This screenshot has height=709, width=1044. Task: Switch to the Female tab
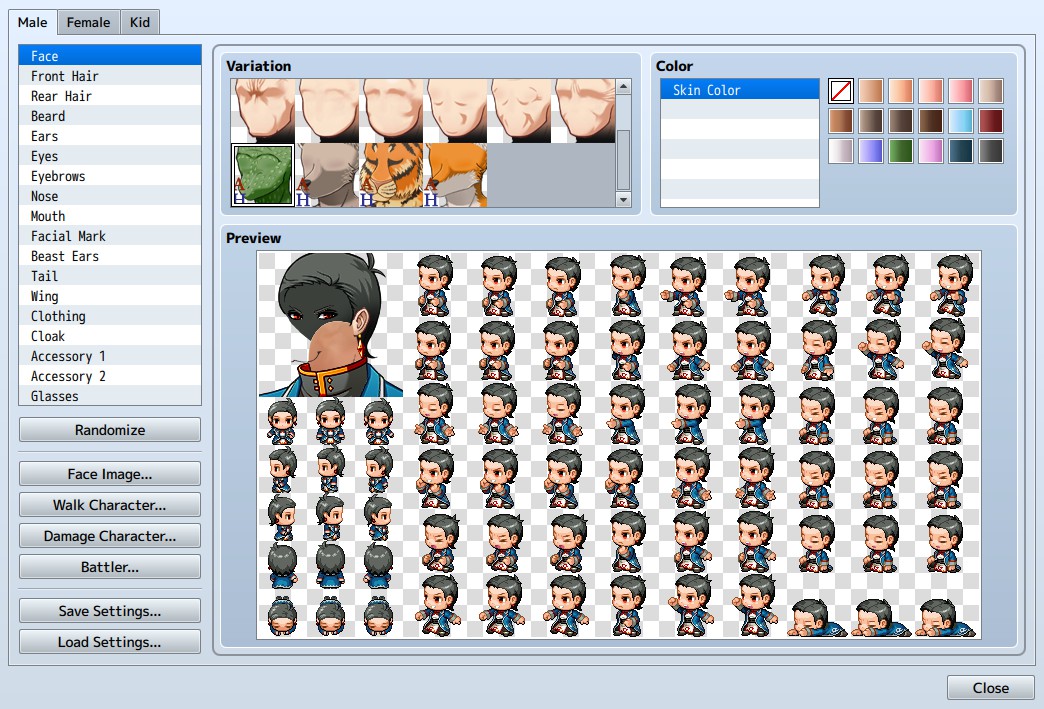pyautogui.click(x=89, y=23)
